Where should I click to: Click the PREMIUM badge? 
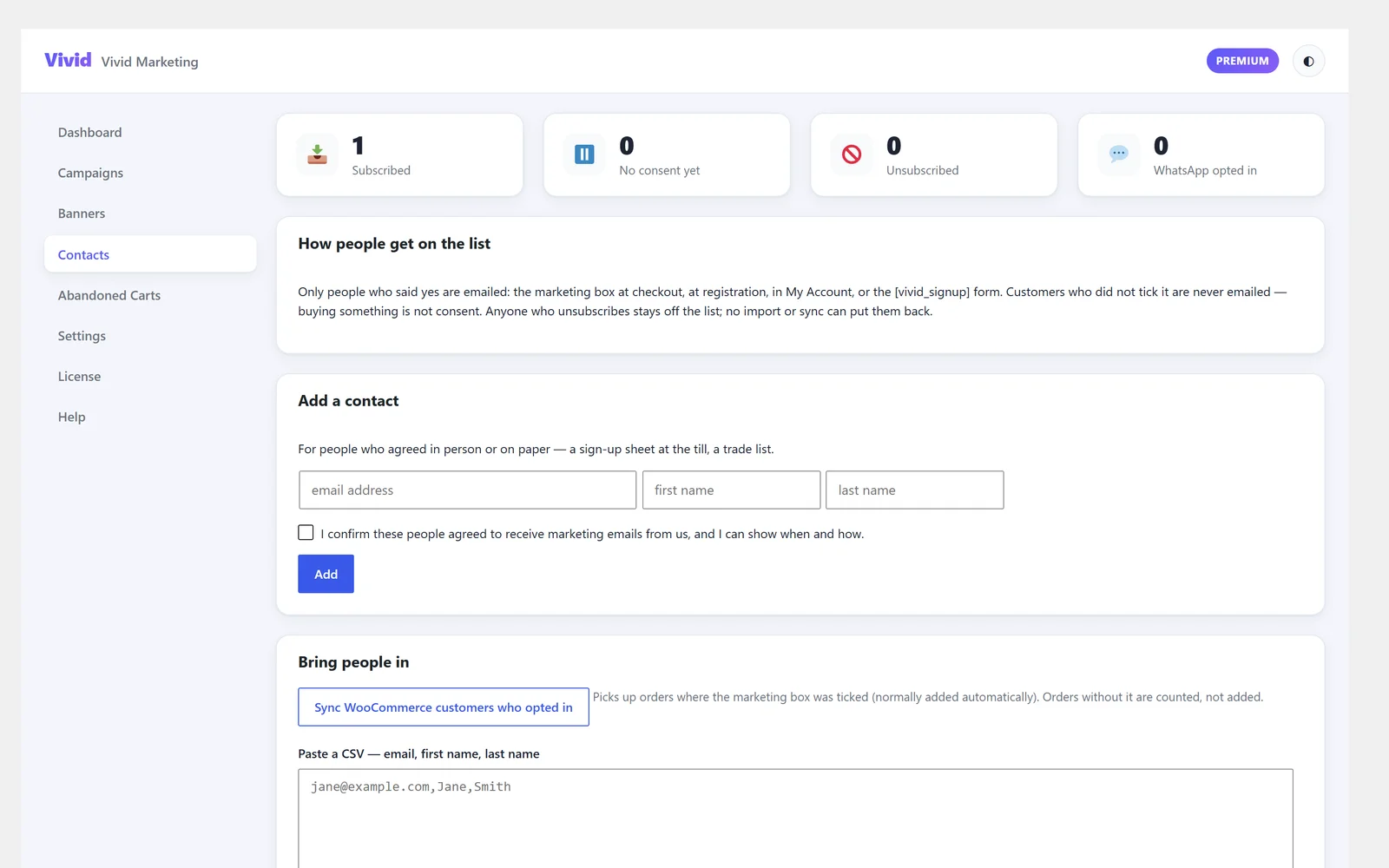(x=1242, y=61)
